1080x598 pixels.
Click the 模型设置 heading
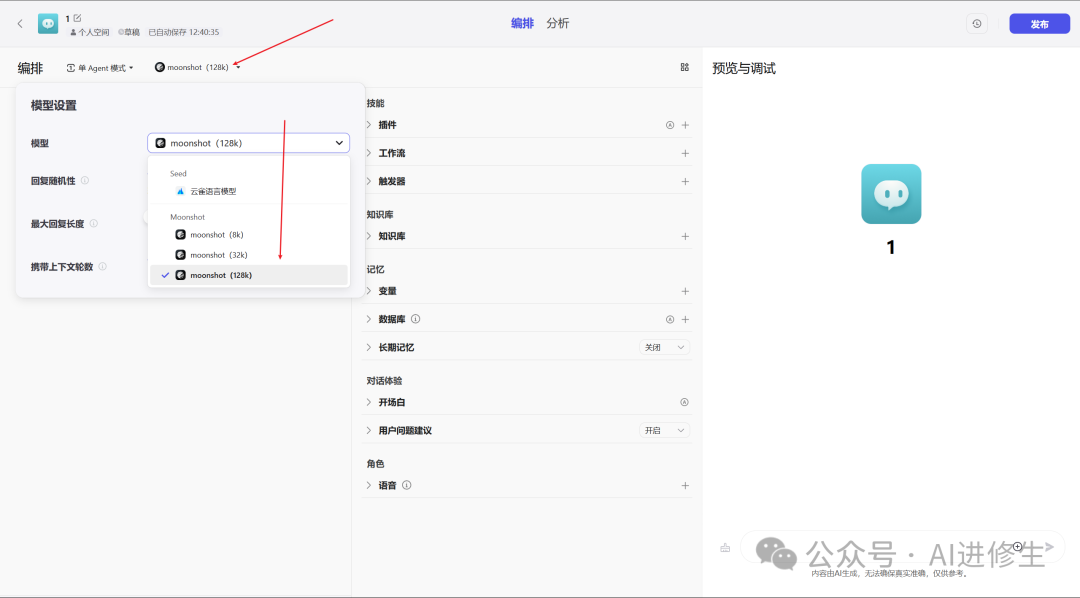[x=54, y=105]
